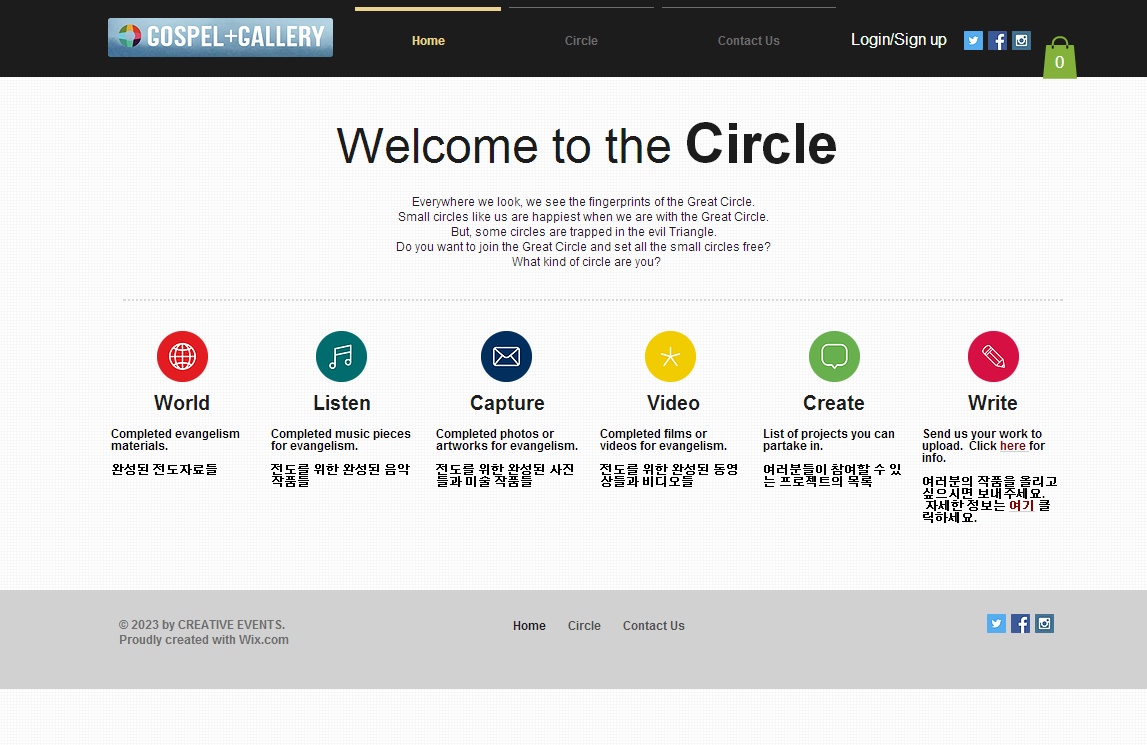Follow the 'here' link under Write
This screenshot has height=745, width=1147.
(1012, 446)
